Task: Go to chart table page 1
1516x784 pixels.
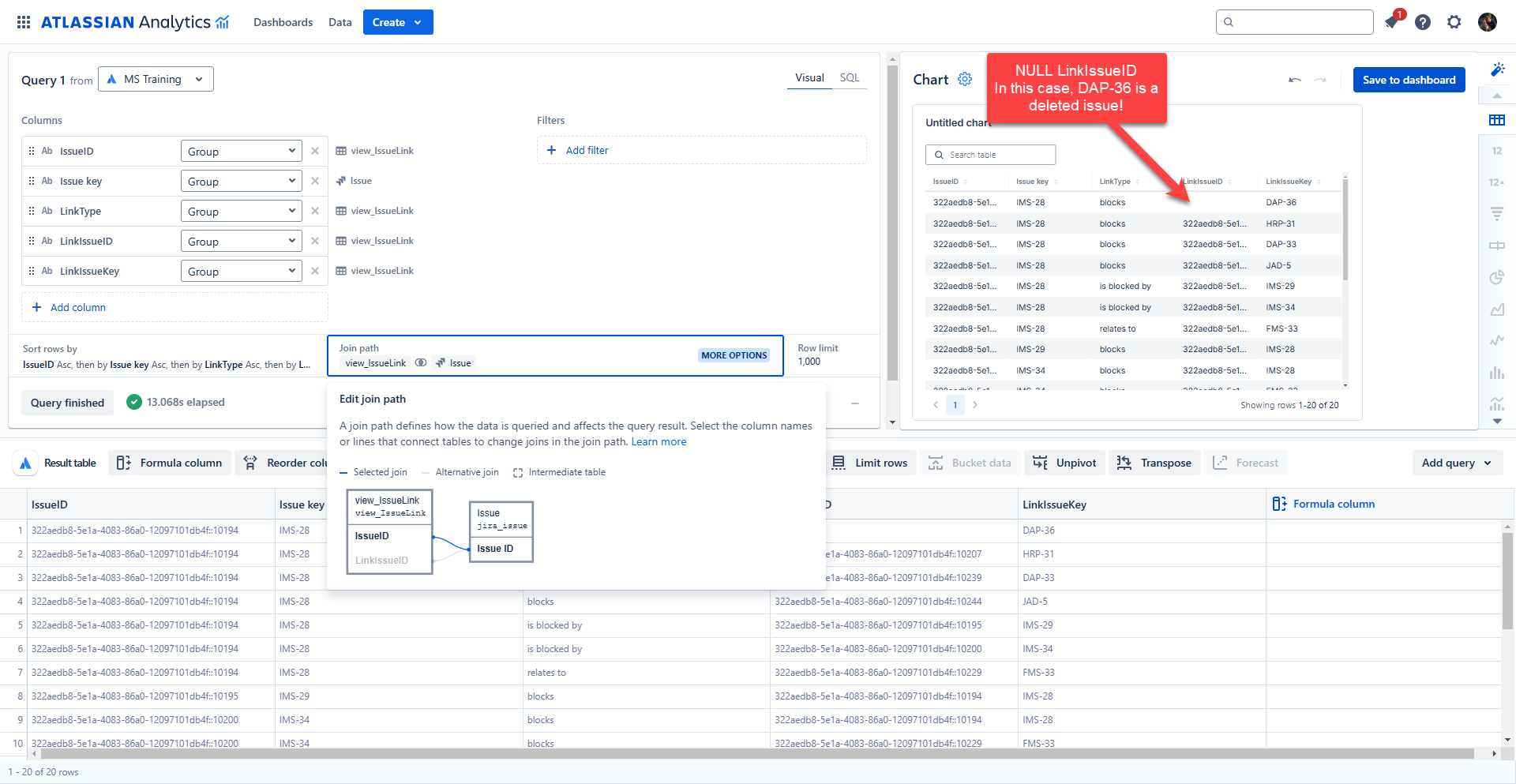Action: 955,405
